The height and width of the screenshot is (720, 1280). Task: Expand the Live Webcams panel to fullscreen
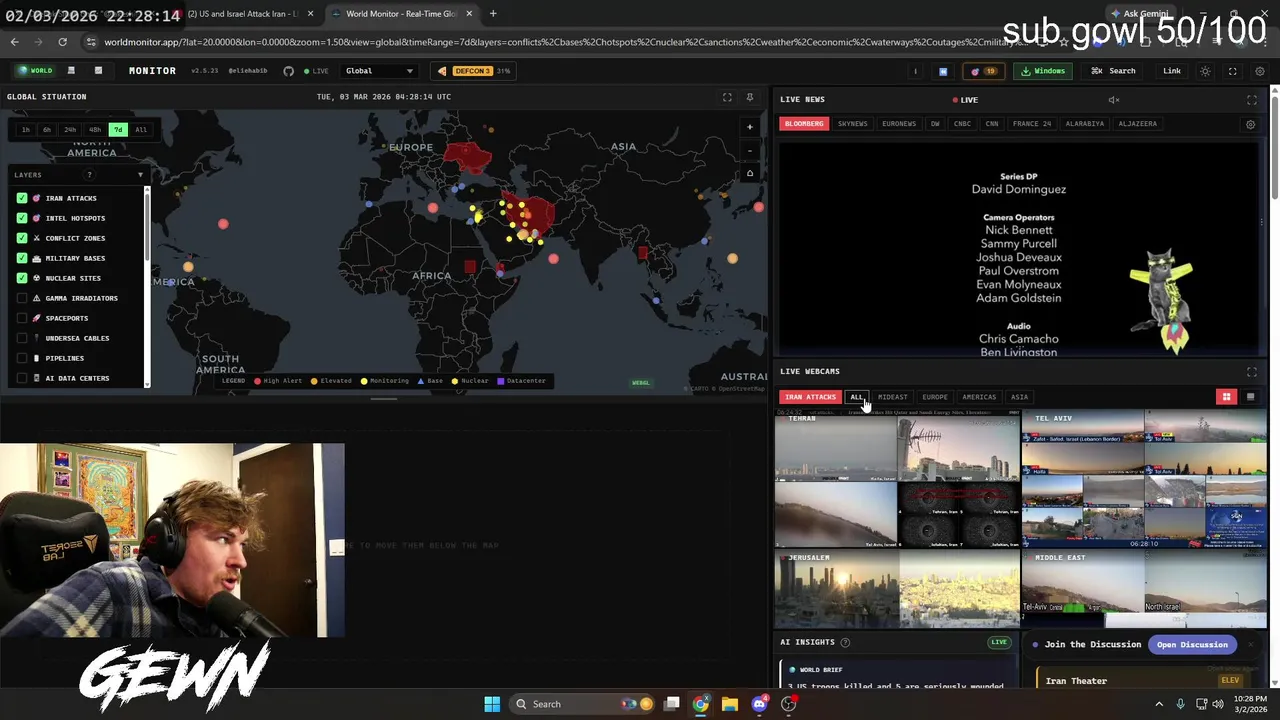[x=1251, y=372]
